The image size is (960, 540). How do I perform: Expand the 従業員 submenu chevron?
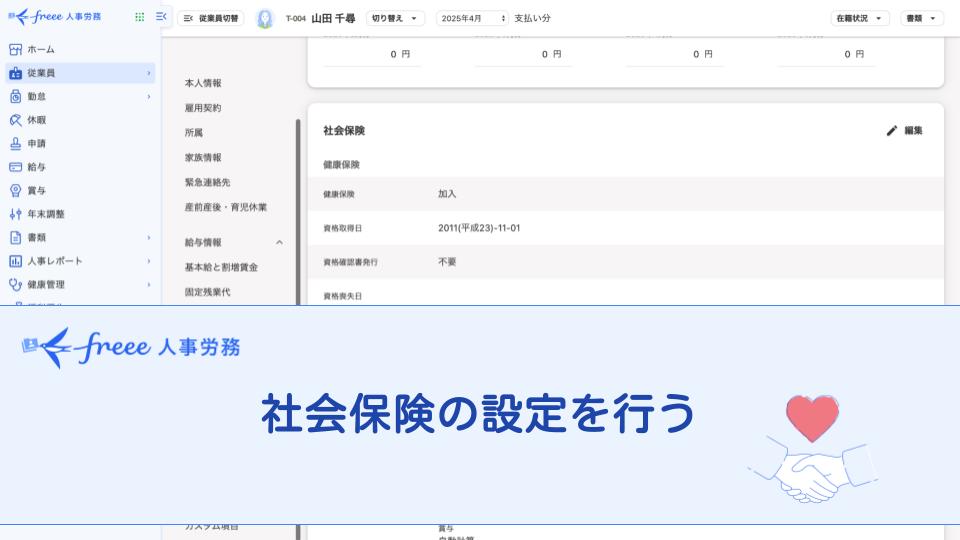click(149, 73)
